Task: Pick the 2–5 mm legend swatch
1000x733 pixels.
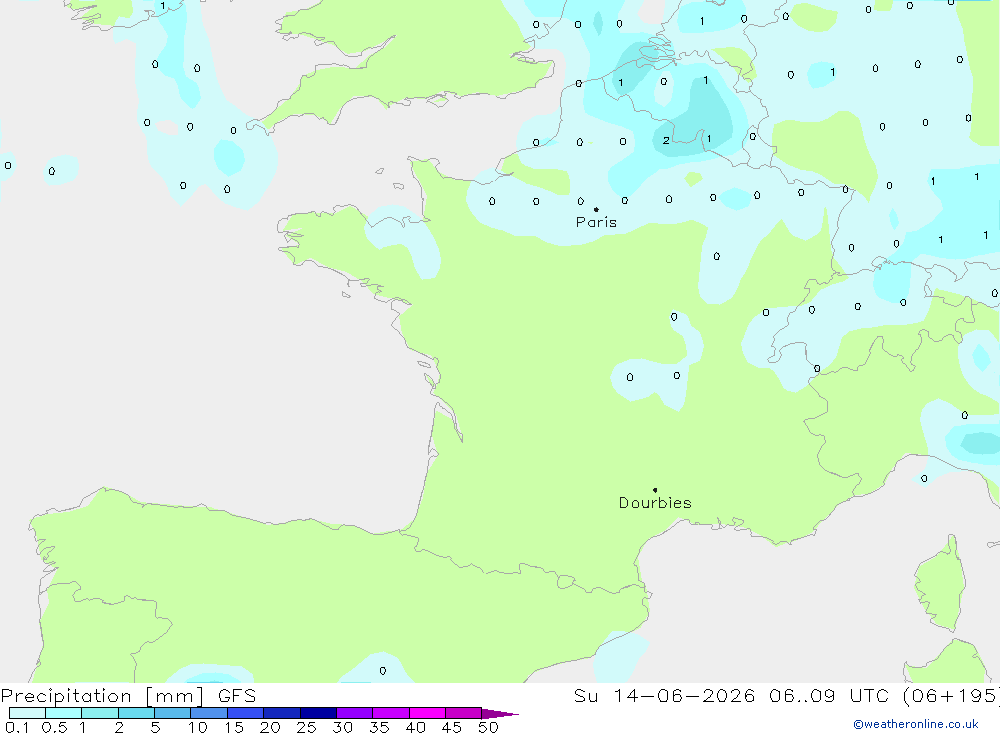Action: click(x=136, y=713)
